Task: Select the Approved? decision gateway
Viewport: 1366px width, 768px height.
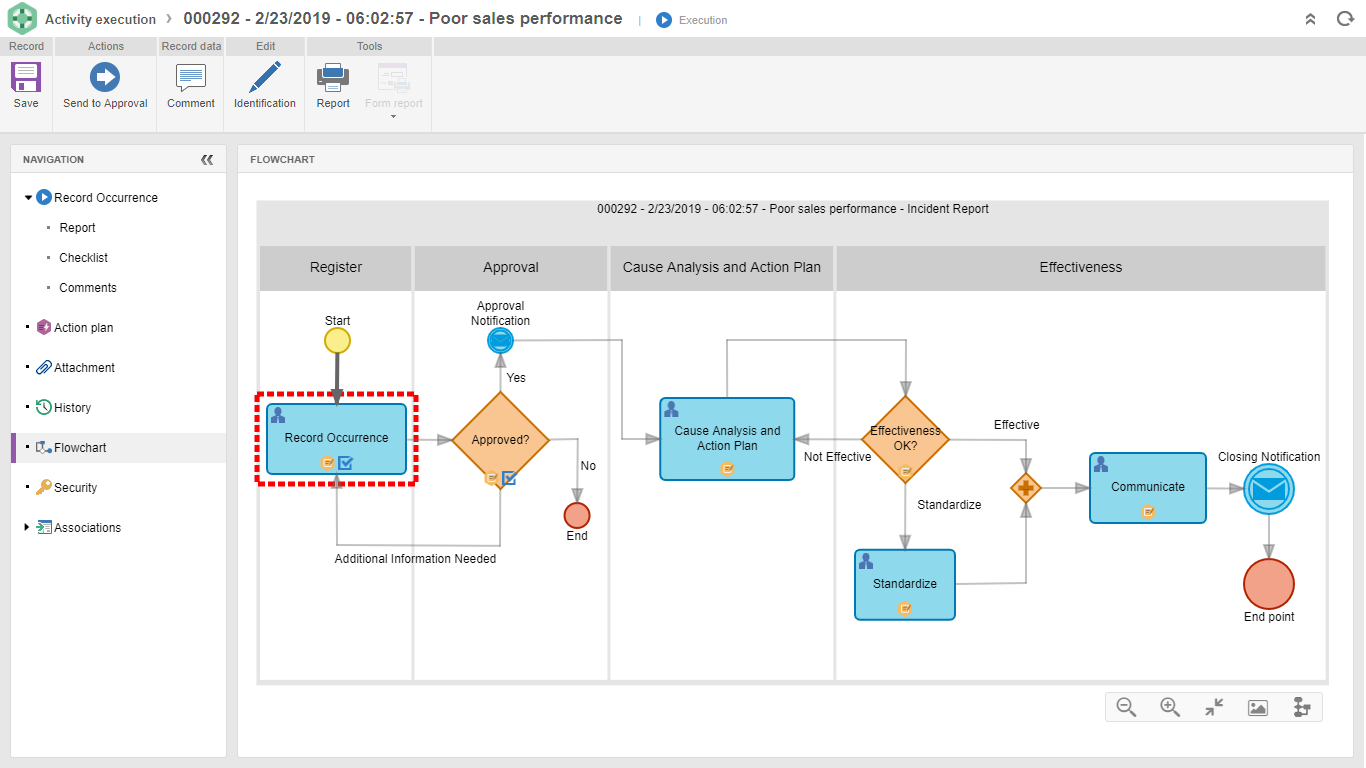Action: [x=500, y=439]
